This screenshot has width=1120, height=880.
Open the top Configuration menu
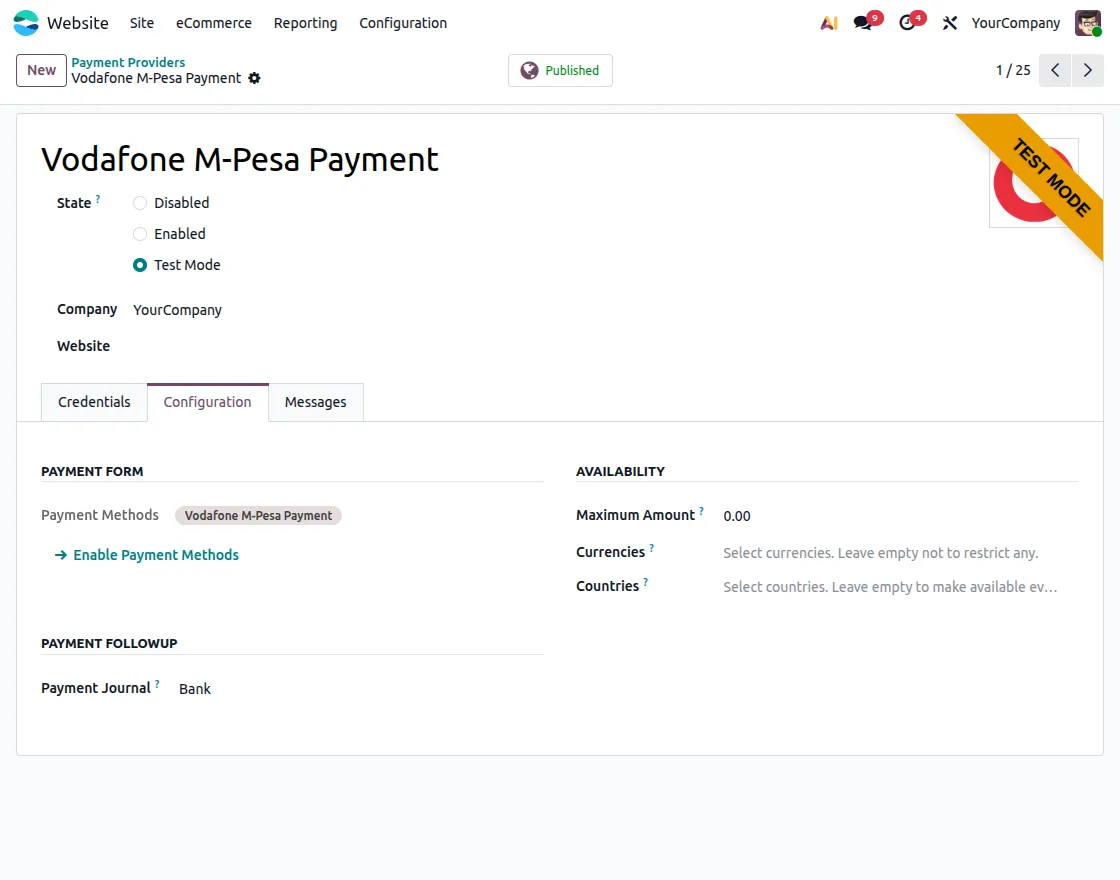[403, 23]
